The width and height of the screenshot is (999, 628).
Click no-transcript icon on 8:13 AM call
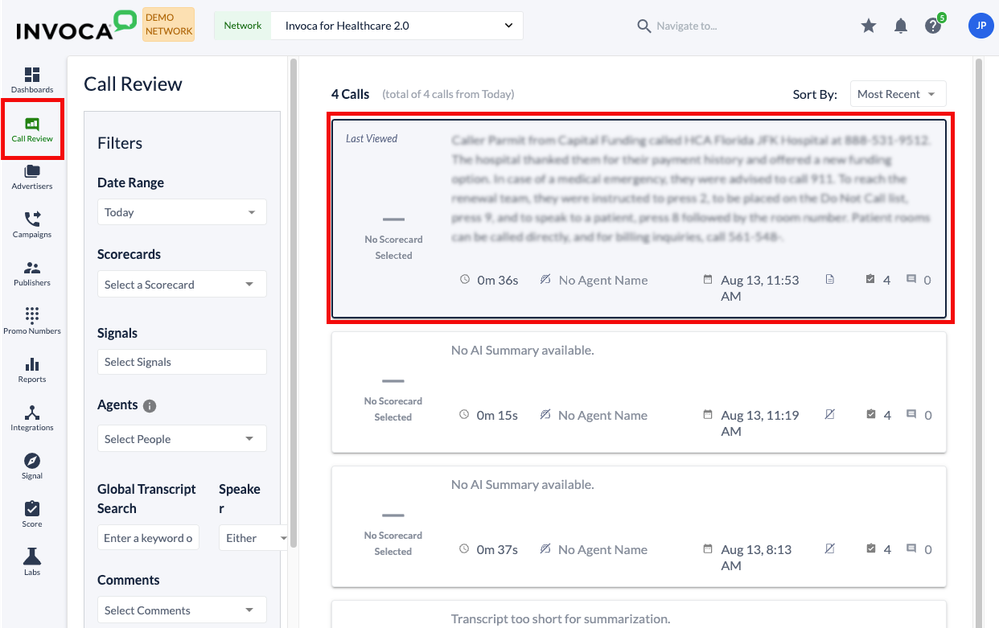pos(830,549)
